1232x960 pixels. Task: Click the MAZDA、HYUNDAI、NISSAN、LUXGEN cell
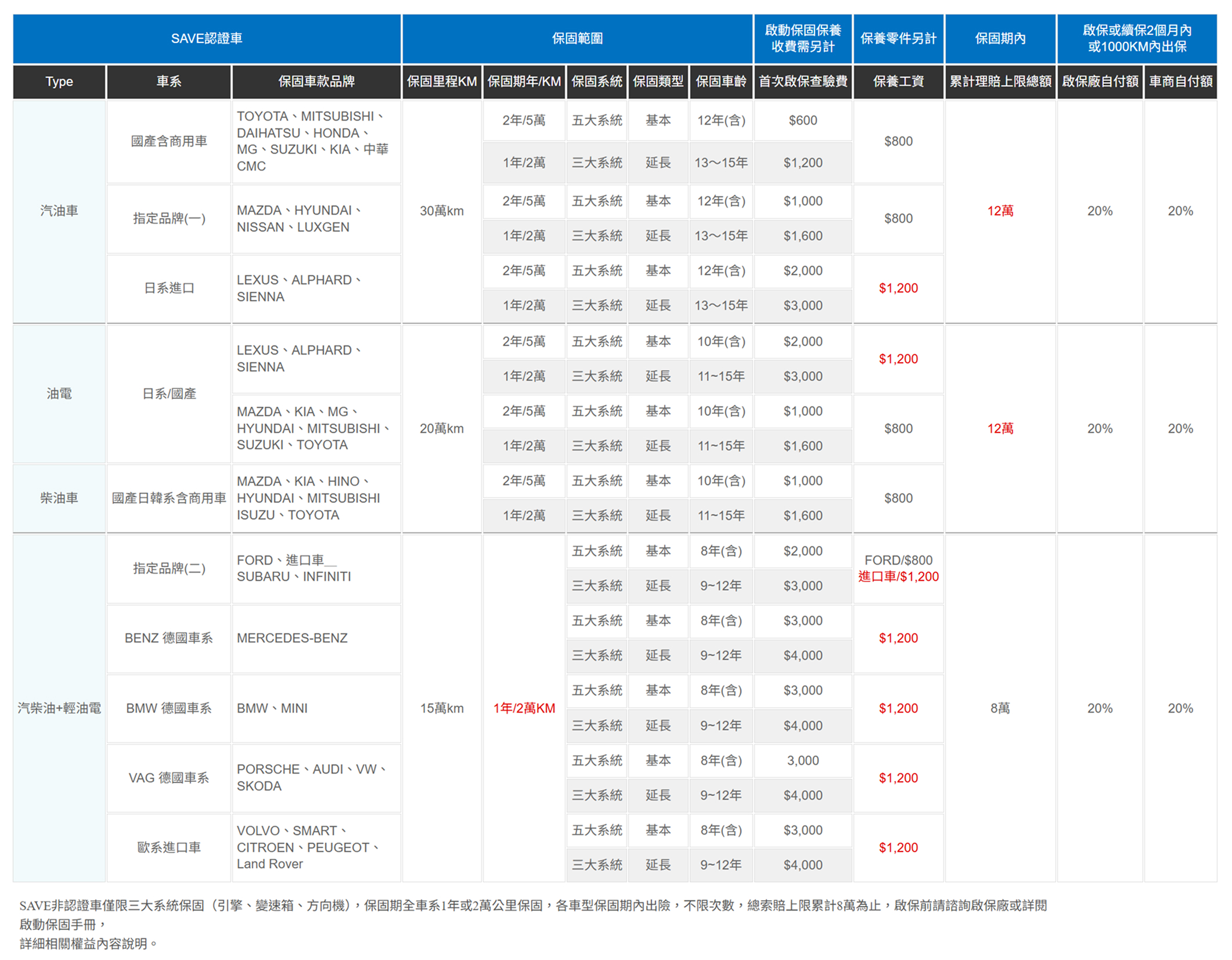point(316,219)
